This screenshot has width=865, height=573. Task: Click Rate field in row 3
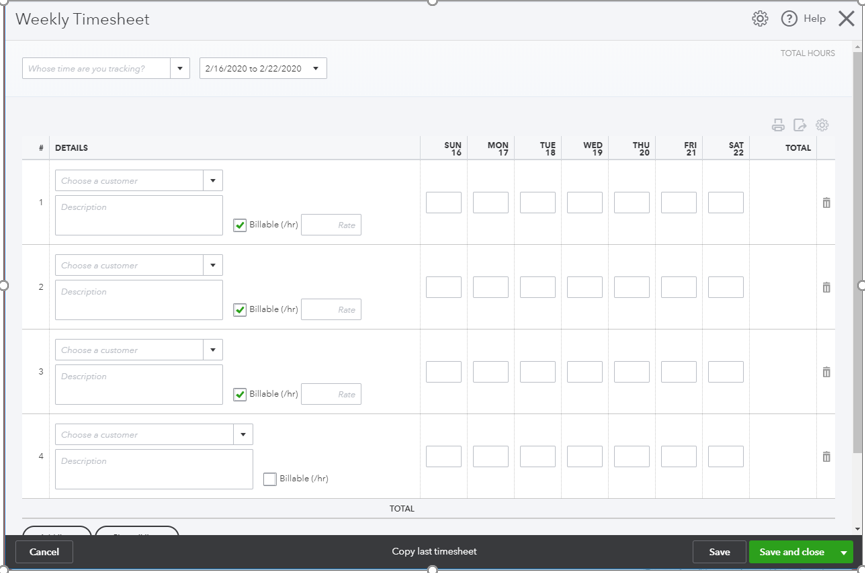pyautogui.click(x=331, y=394)
